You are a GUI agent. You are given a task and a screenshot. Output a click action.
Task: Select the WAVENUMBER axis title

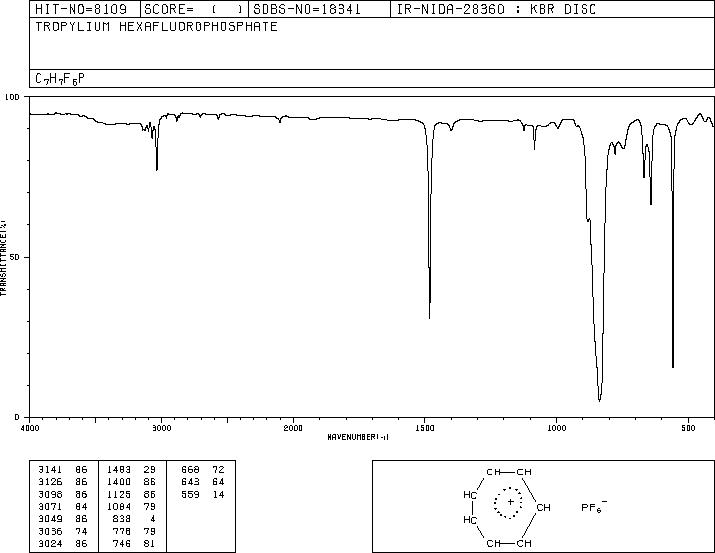click(358, 437)
